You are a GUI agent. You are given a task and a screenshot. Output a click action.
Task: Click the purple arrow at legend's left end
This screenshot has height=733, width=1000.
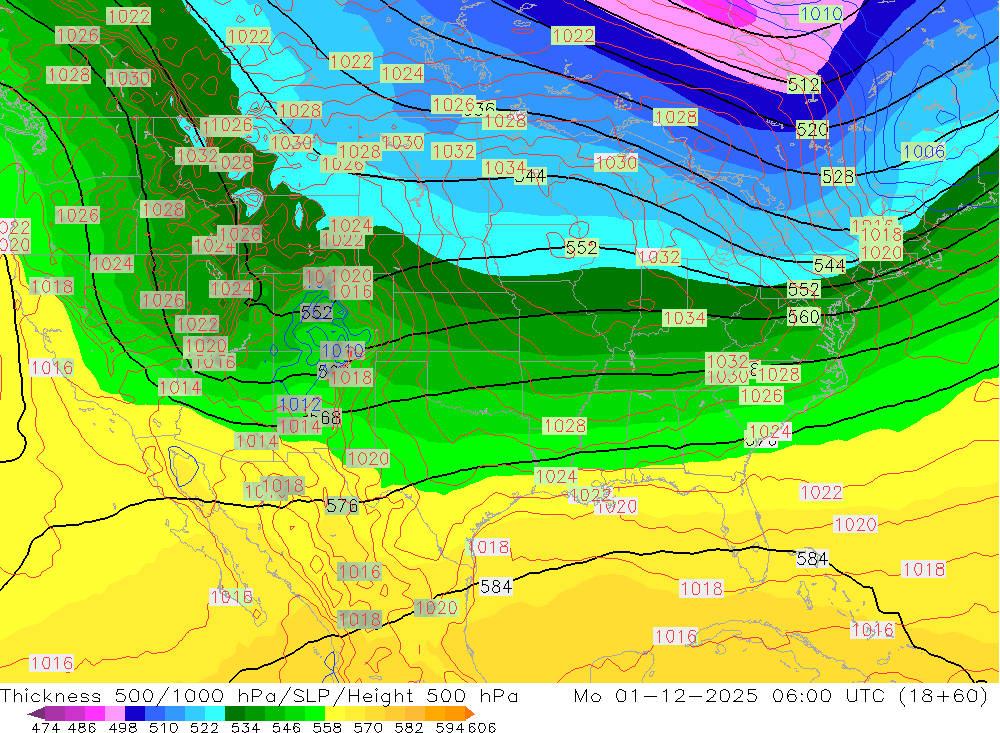pos(36,713)
